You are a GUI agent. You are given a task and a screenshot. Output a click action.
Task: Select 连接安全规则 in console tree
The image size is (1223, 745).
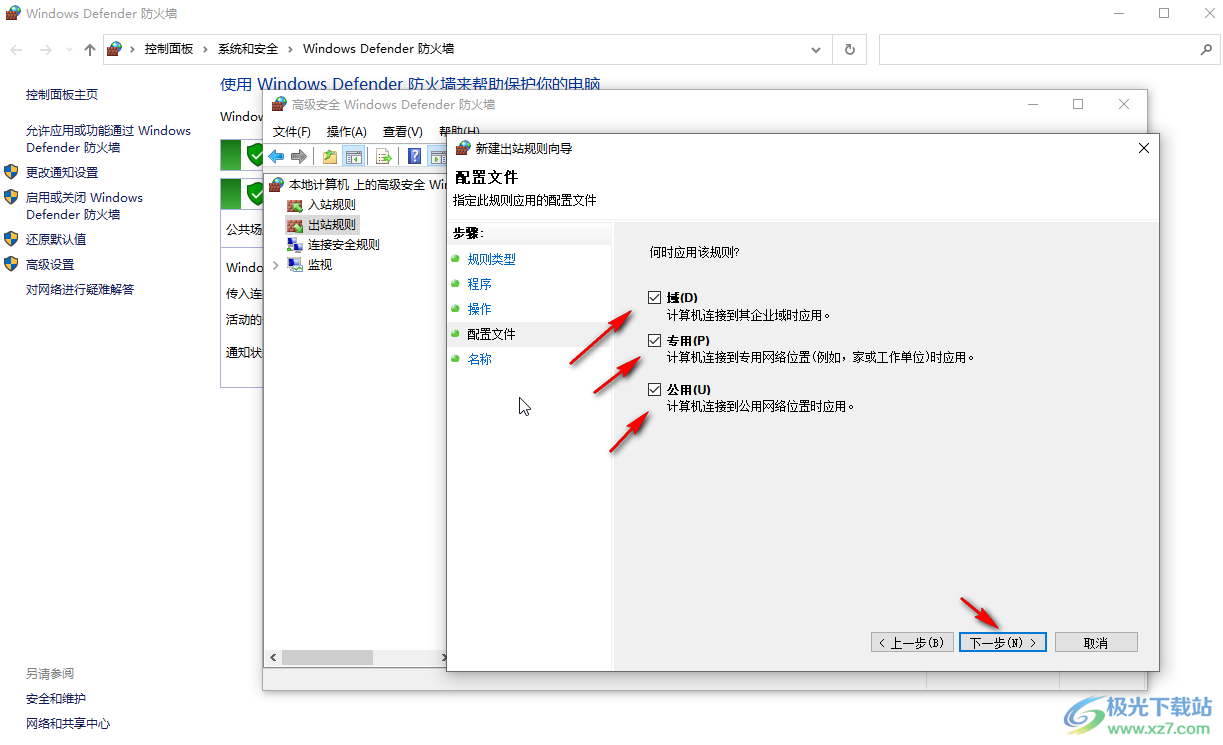pos(343,245)
